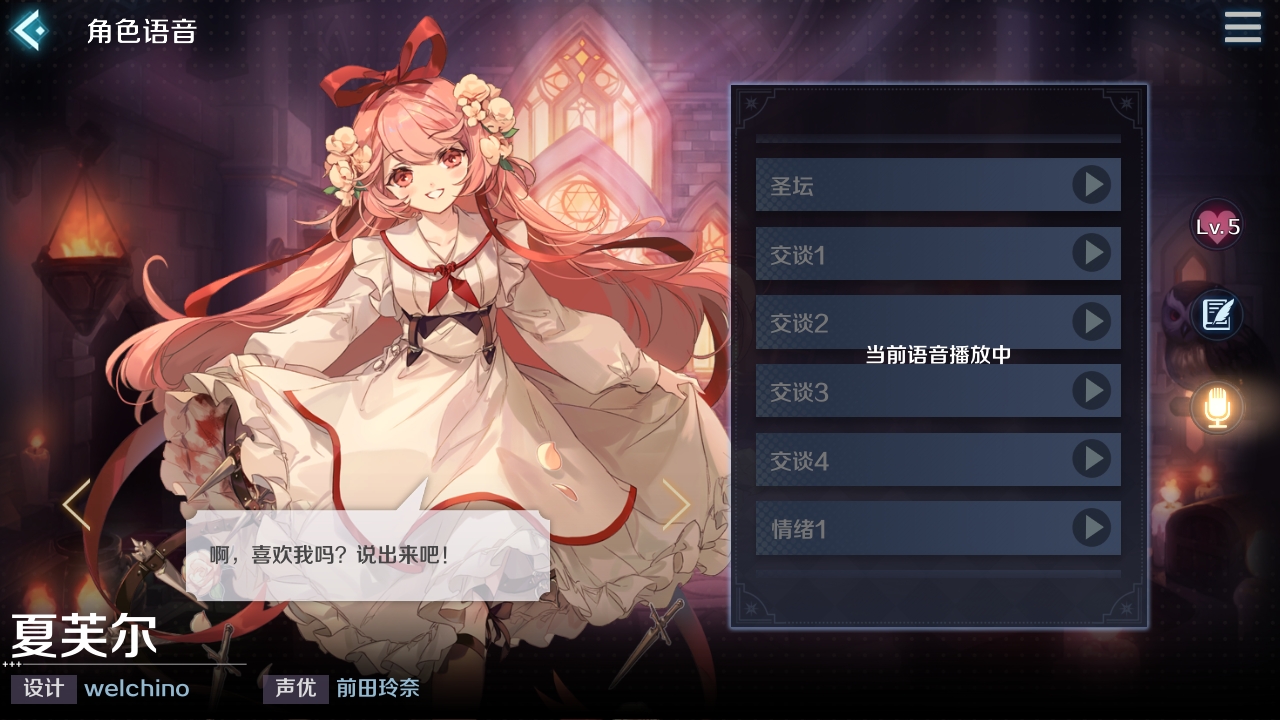Play the 圣坛 voice line
Image resolution: width=1280 pixels, height=720 pixels.
(x=1092, y=185)
